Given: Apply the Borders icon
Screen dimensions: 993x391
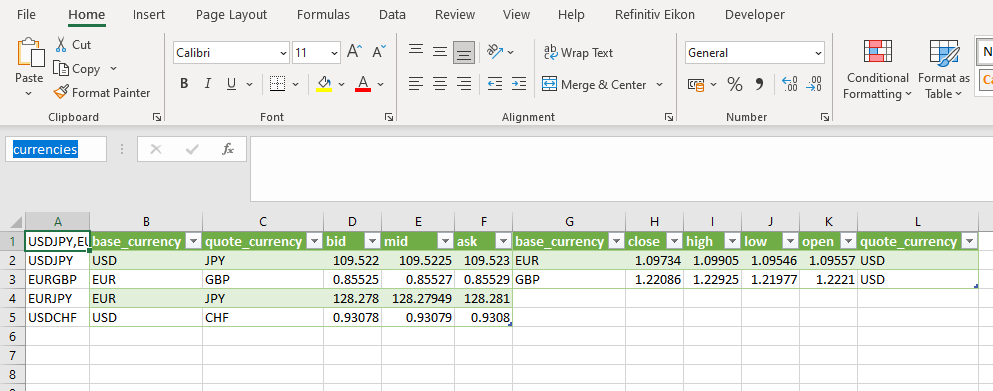Looking at the screenshot, I should pos(276,84).
